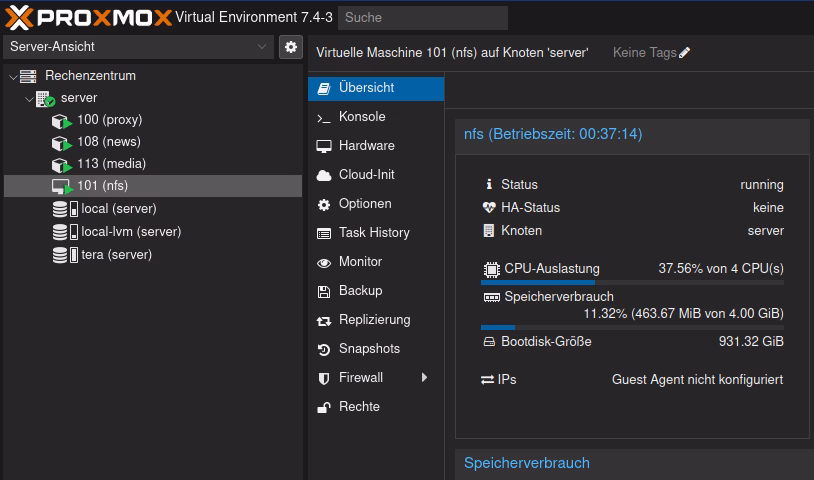This screenshot has width=814, height=480.
Task: Click the Status info icon
Action: pyautogui.click(x=489, y=184)
